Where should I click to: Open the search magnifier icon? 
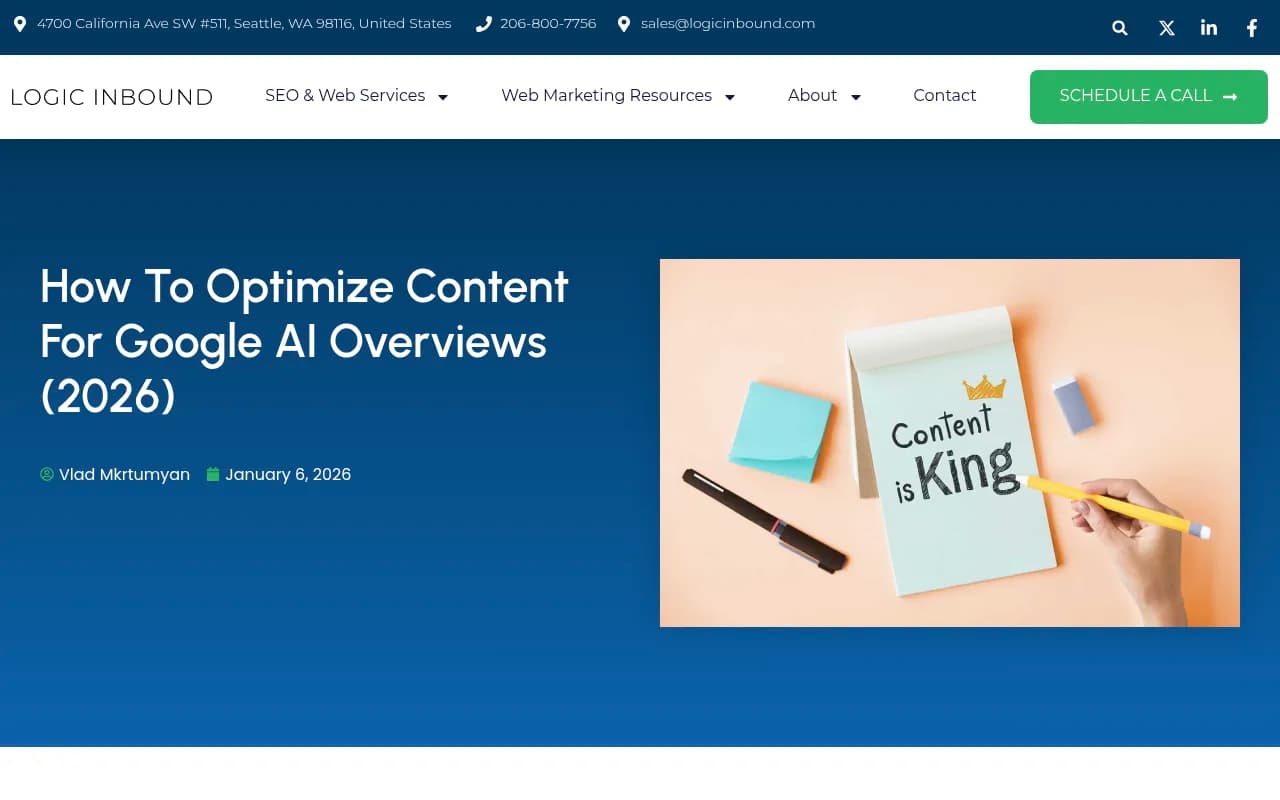pyautogui.click(x=1120, y=28)
